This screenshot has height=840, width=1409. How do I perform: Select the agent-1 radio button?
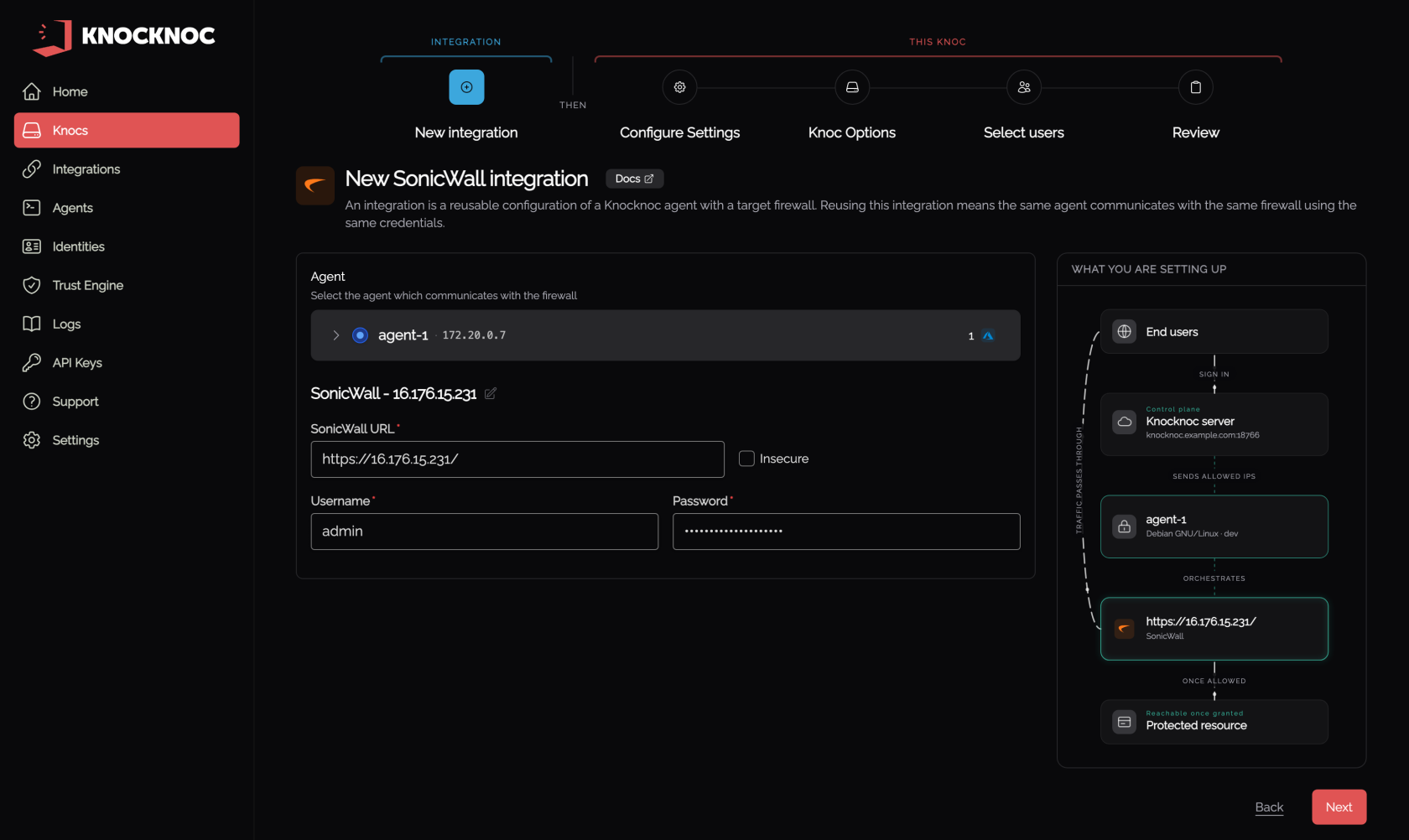tap(360, 335)
